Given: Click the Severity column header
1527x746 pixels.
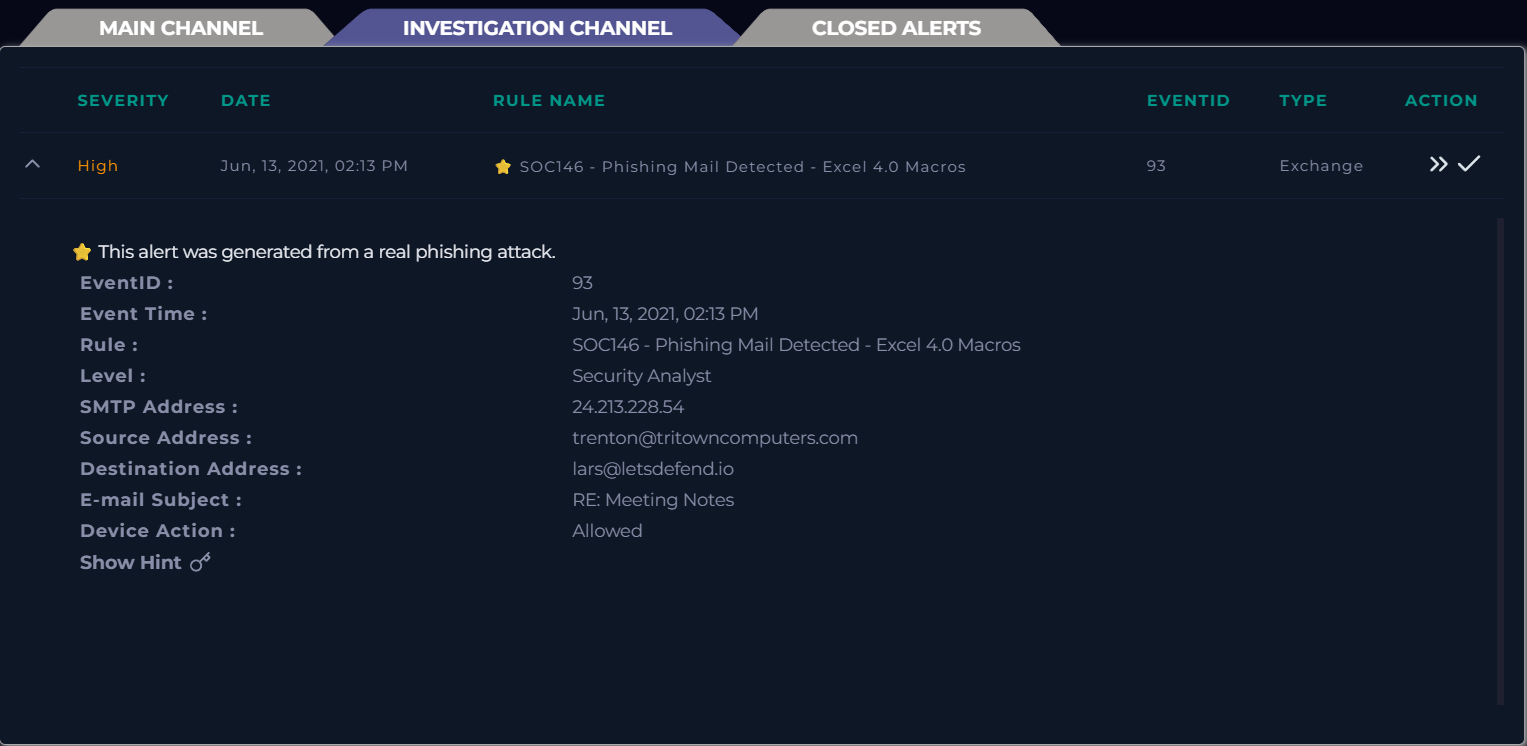Looking at the screenshot, I should coord(123,101).
